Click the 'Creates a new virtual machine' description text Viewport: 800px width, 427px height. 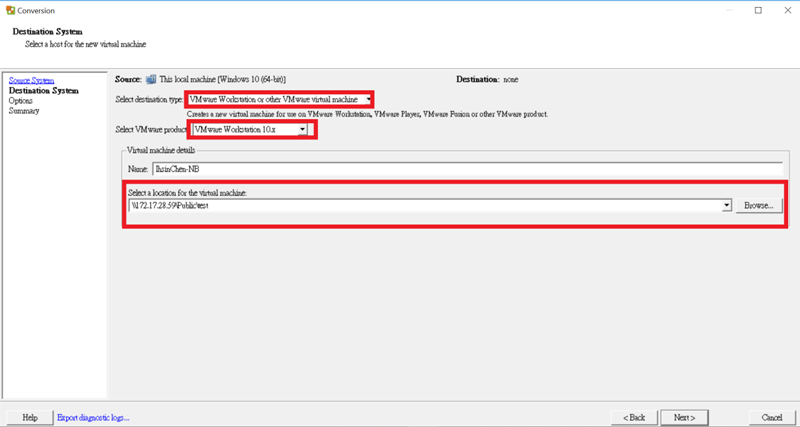pos(367,115)
